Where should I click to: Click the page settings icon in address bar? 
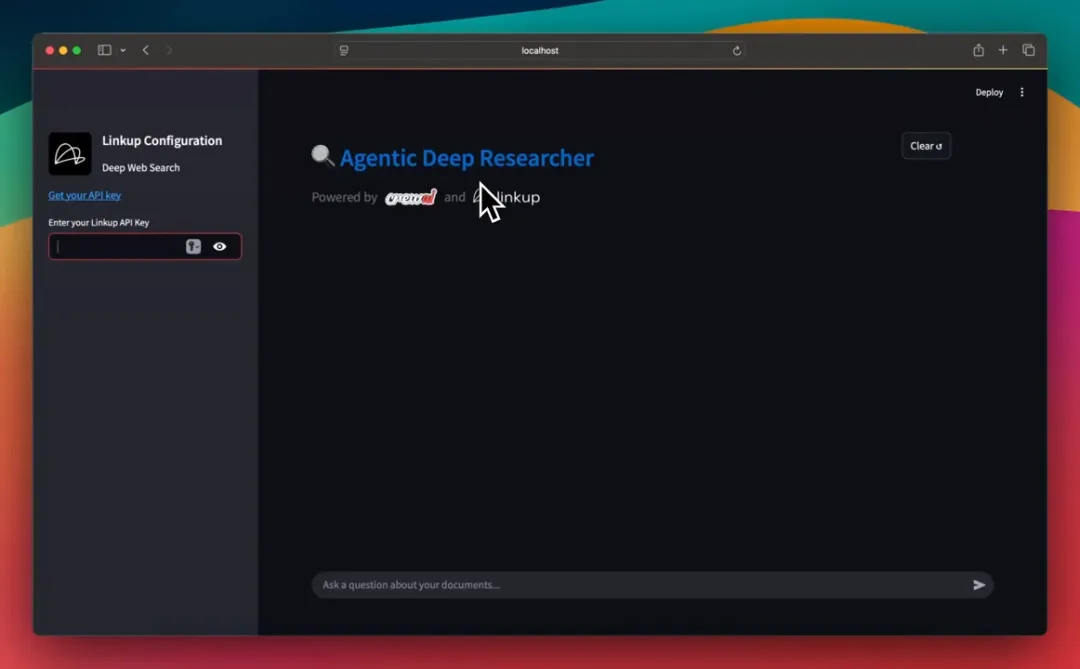pos(344,50)
